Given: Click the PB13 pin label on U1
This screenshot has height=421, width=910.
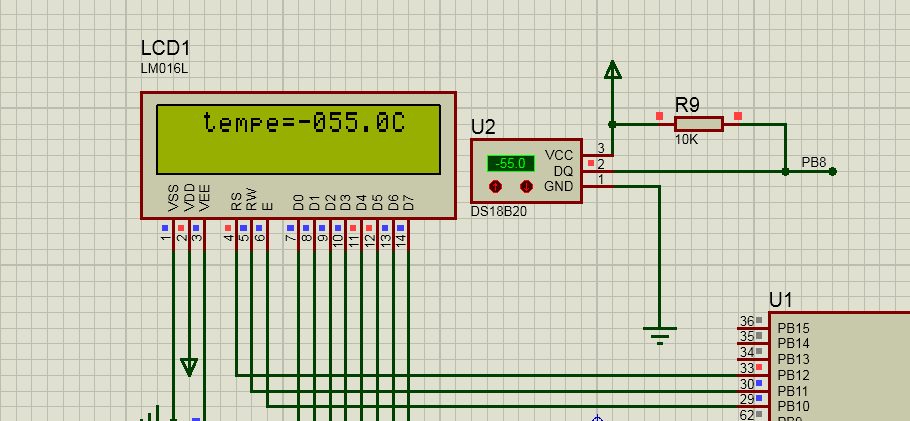Looking at the screenshot, I should [x=793, y=359].
